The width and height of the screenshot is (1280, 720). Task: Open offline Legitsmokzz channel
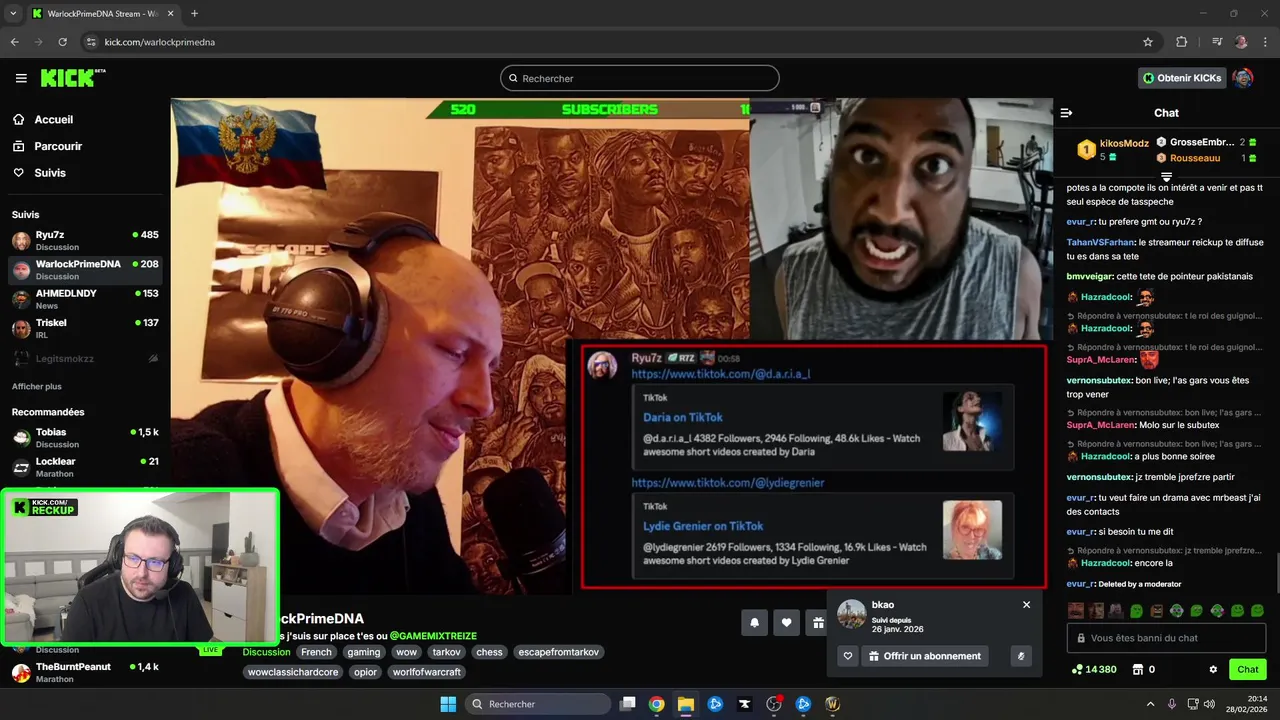[x=85, y=358]
